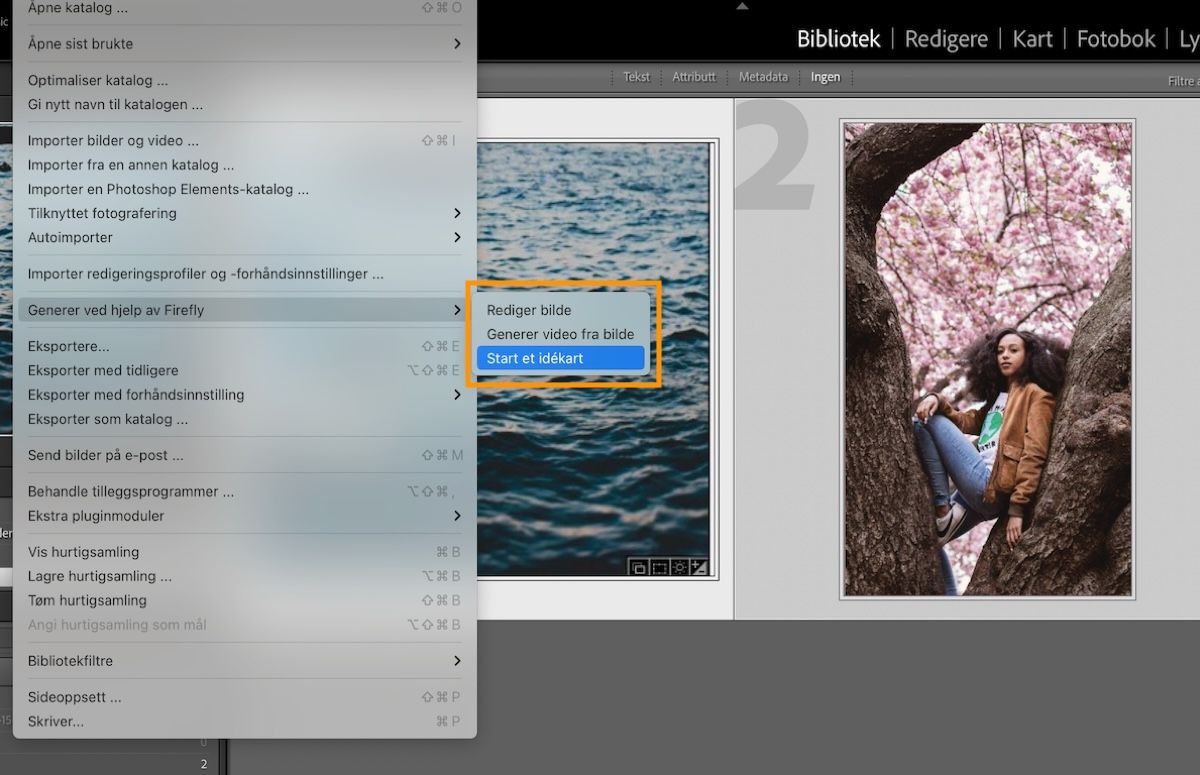
Task: Select Rediger bilde in the Firefly submenu
Action: coord(560,310)
